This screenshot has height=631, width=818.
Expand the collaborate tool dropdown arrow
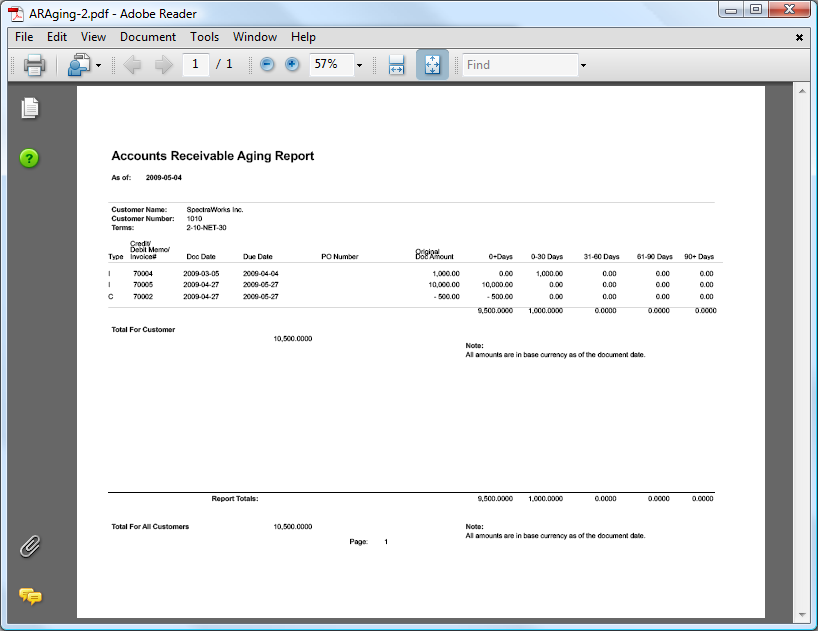point(98,66)
